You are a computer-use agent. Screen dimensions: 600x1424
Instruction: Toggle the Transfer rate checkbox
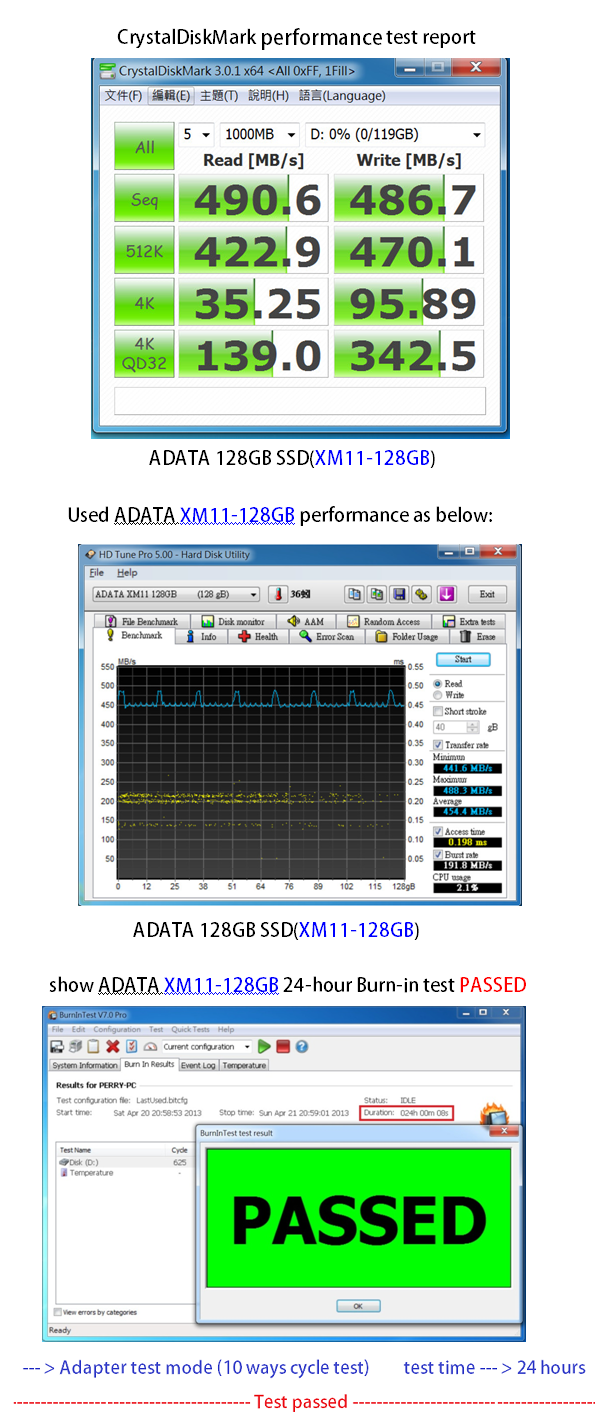(x=438, y=745)
